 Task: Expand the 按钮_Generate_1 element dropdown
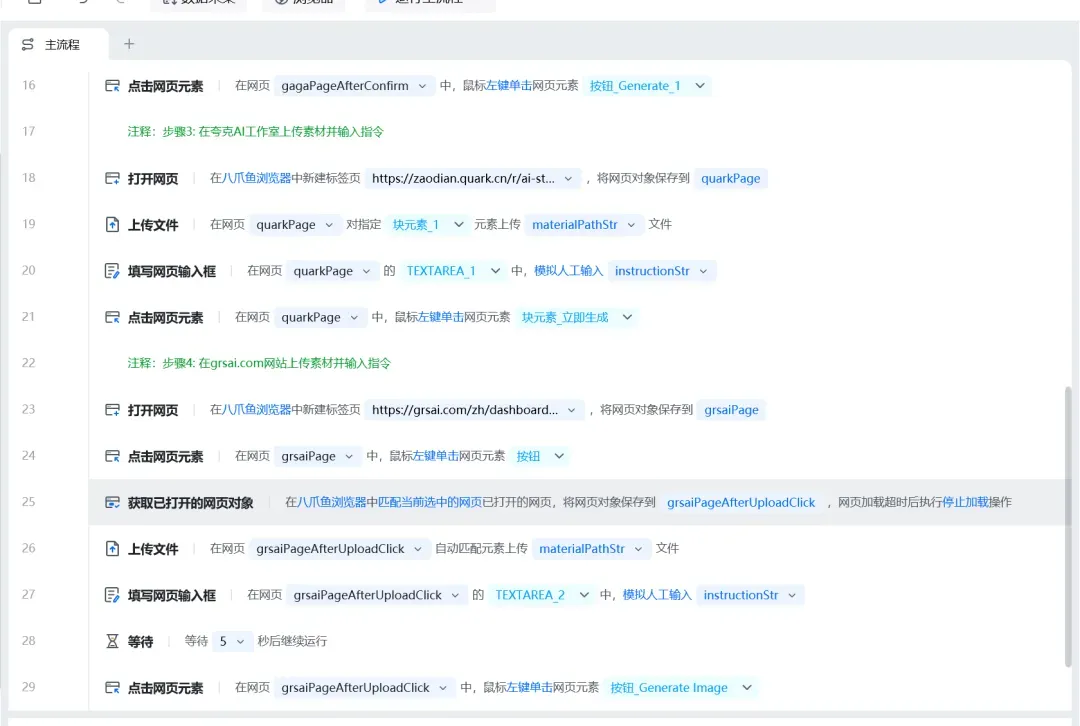pyautogui.click(x=700, y=86)
